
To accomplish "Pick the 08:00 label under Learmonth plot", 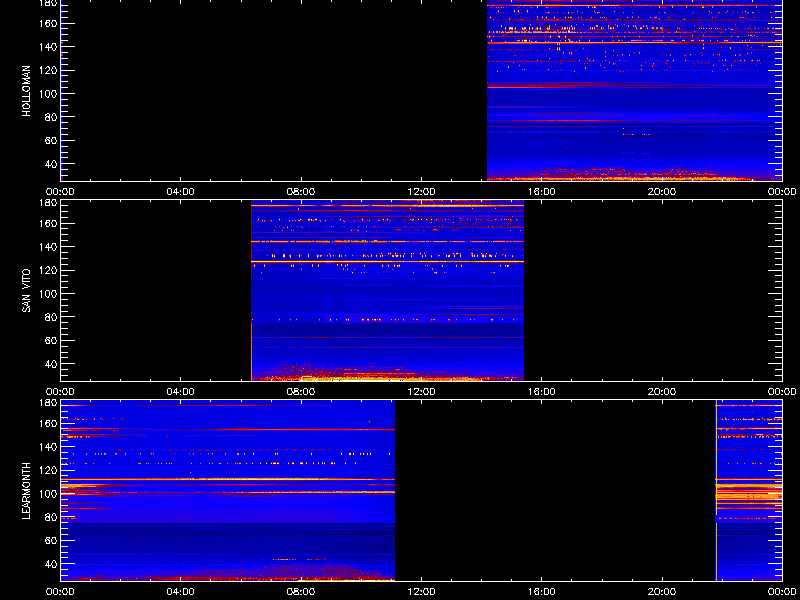I will click(x=301, y=592).
